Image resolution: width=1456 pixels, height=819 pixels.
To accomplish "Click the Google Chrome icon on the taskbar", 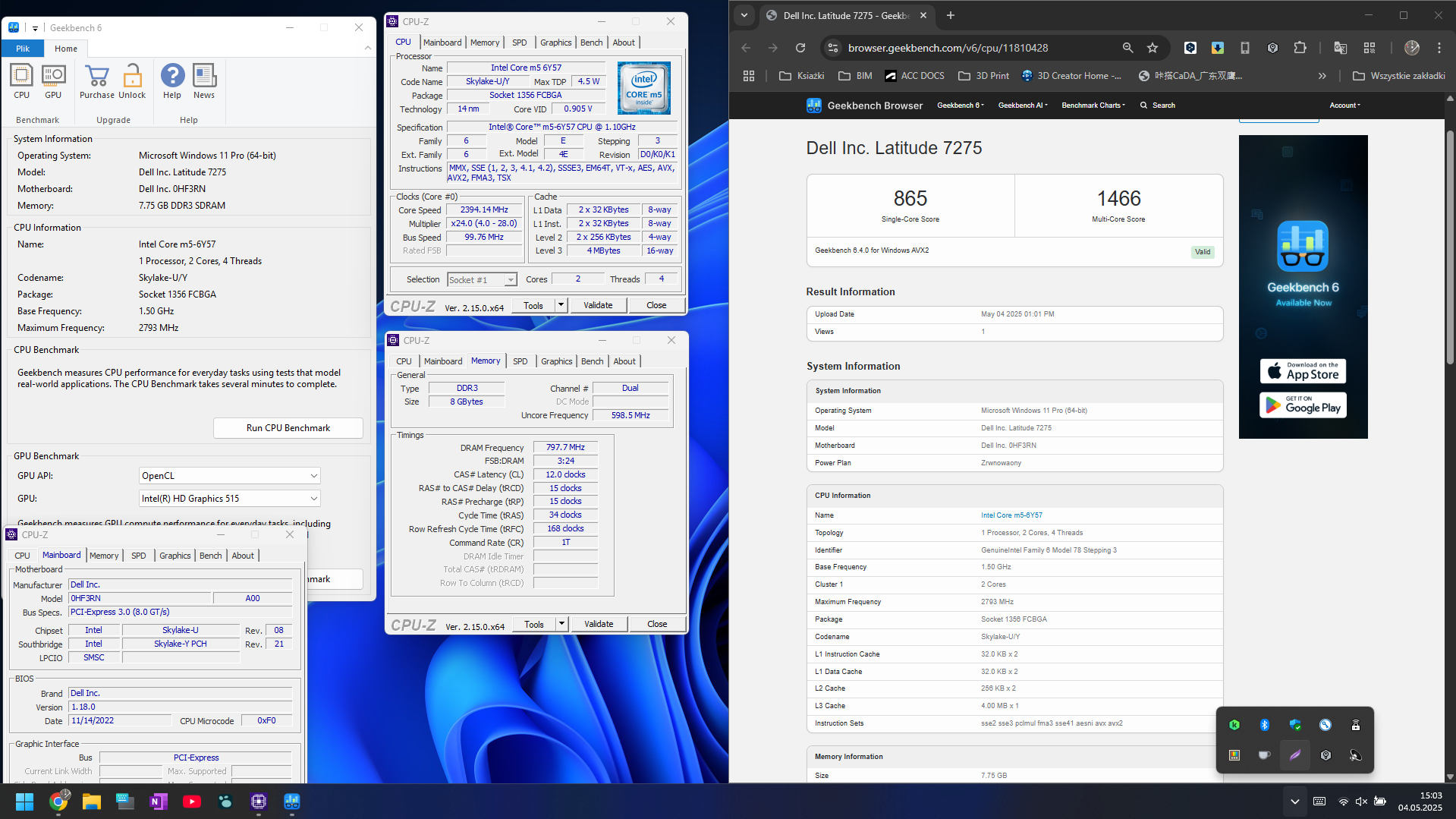I will 58,802.
